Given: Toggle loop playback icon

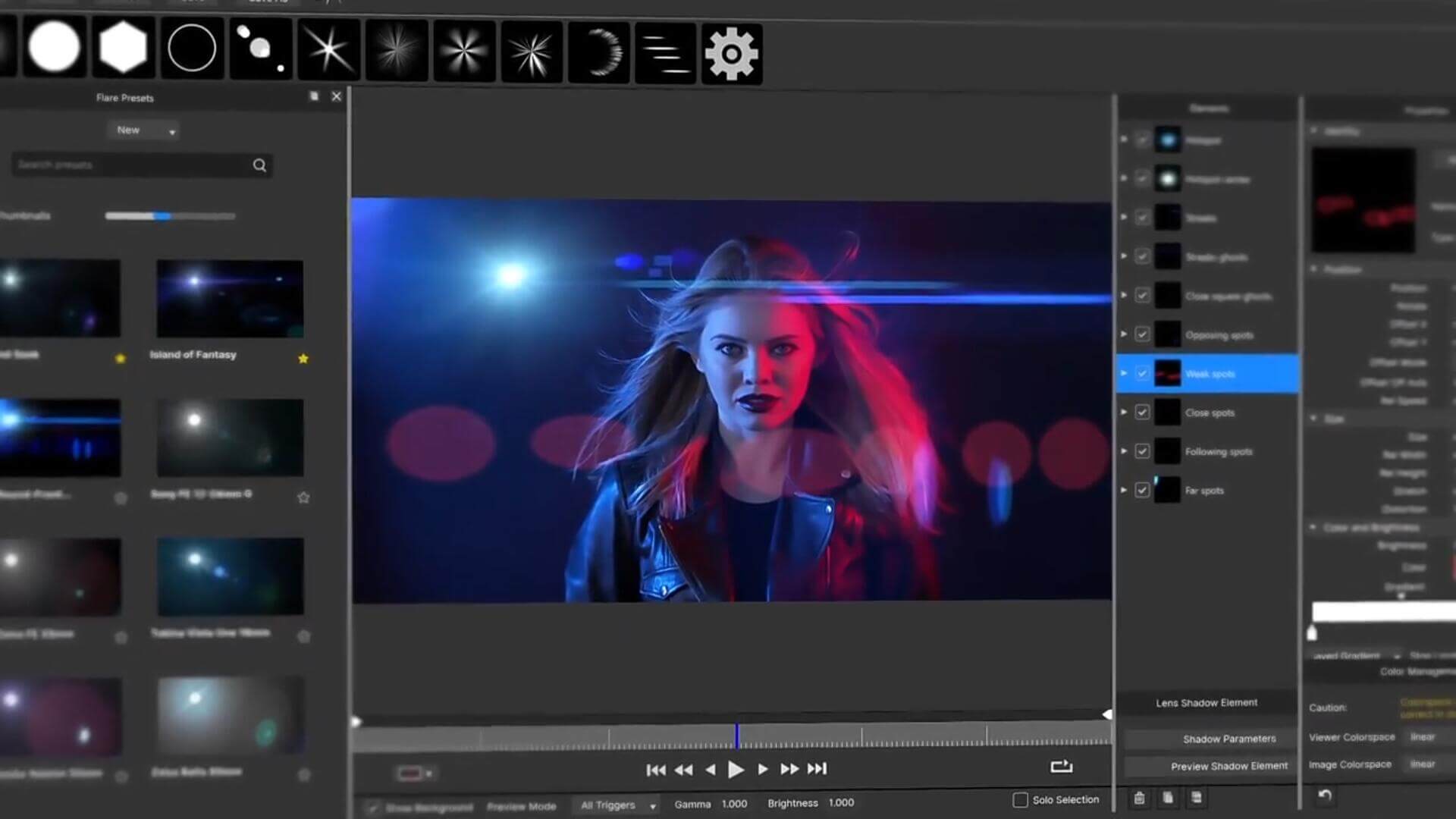Looking at the screenshot, I should tap(1061, 767).
